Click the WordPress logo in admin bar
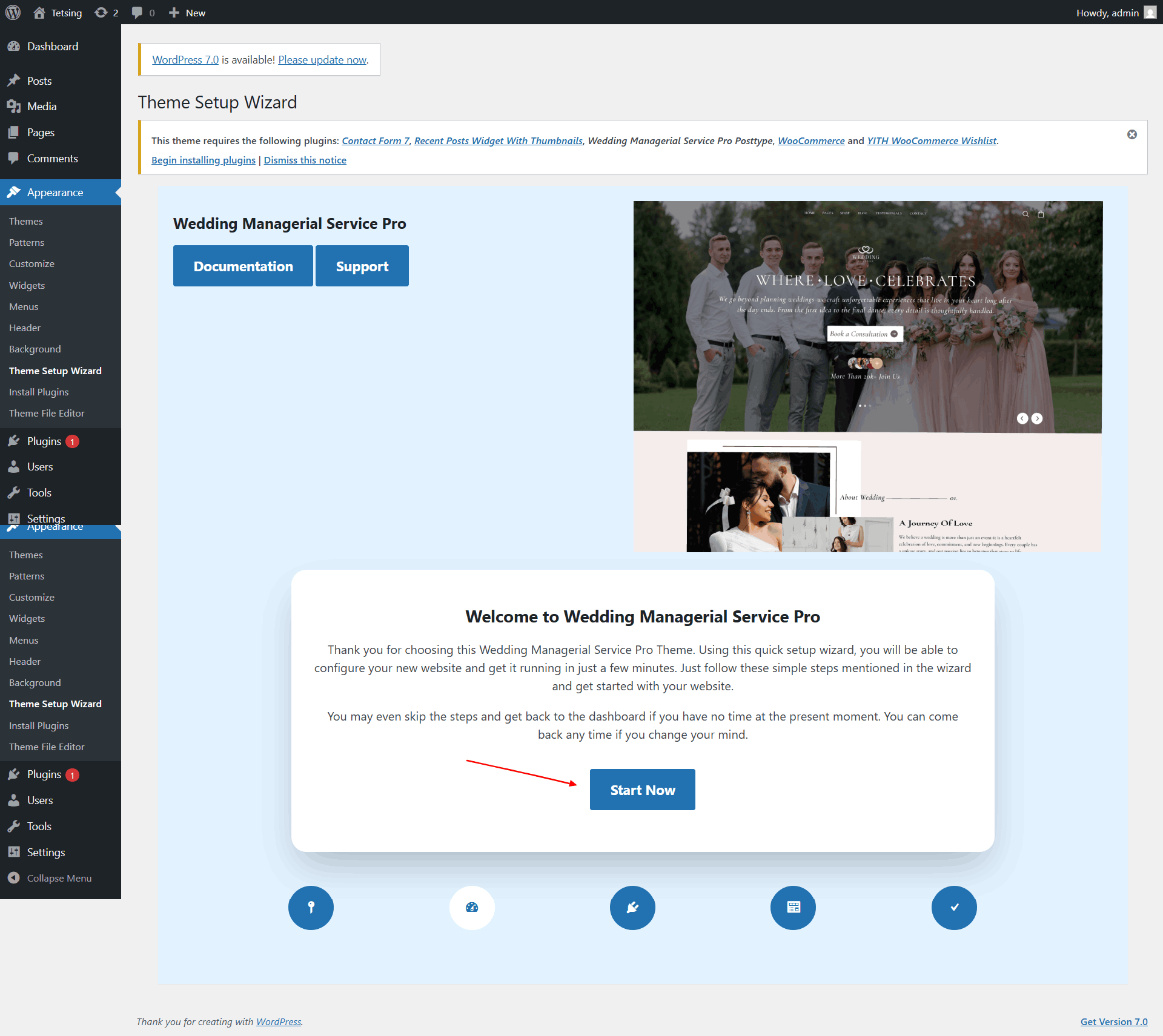 (13, 13)
